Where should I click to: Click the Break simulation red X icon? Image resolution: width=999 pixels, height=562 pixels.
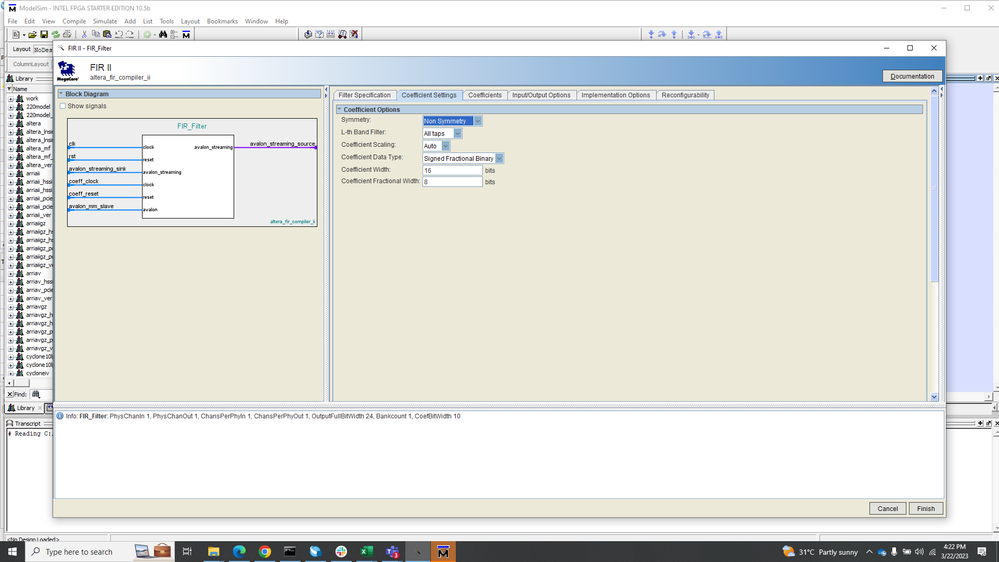354,34
